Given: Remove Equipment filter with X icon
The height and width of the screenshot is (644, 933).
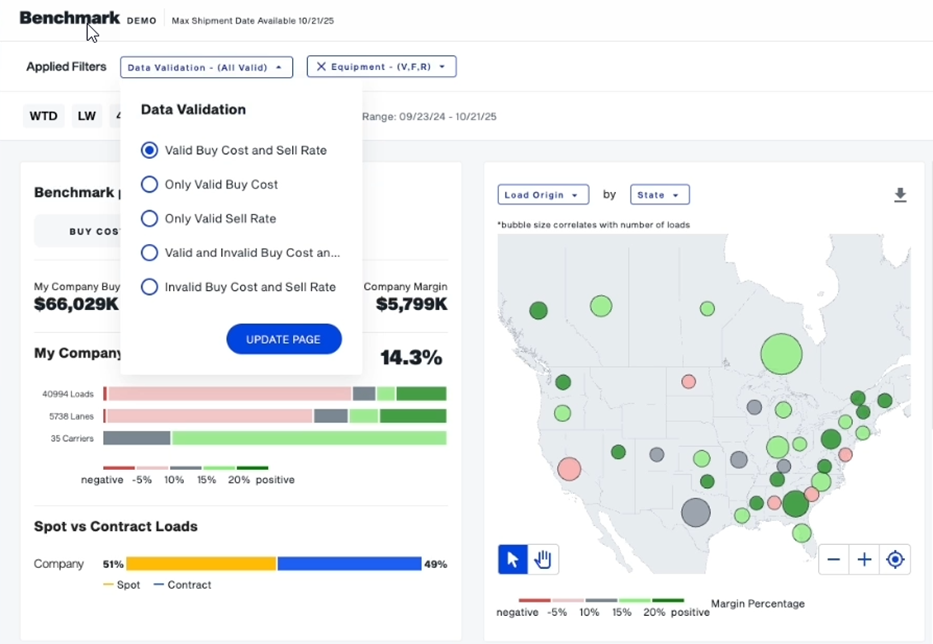Looking at the screenshot, I should [x=321, y=67].
